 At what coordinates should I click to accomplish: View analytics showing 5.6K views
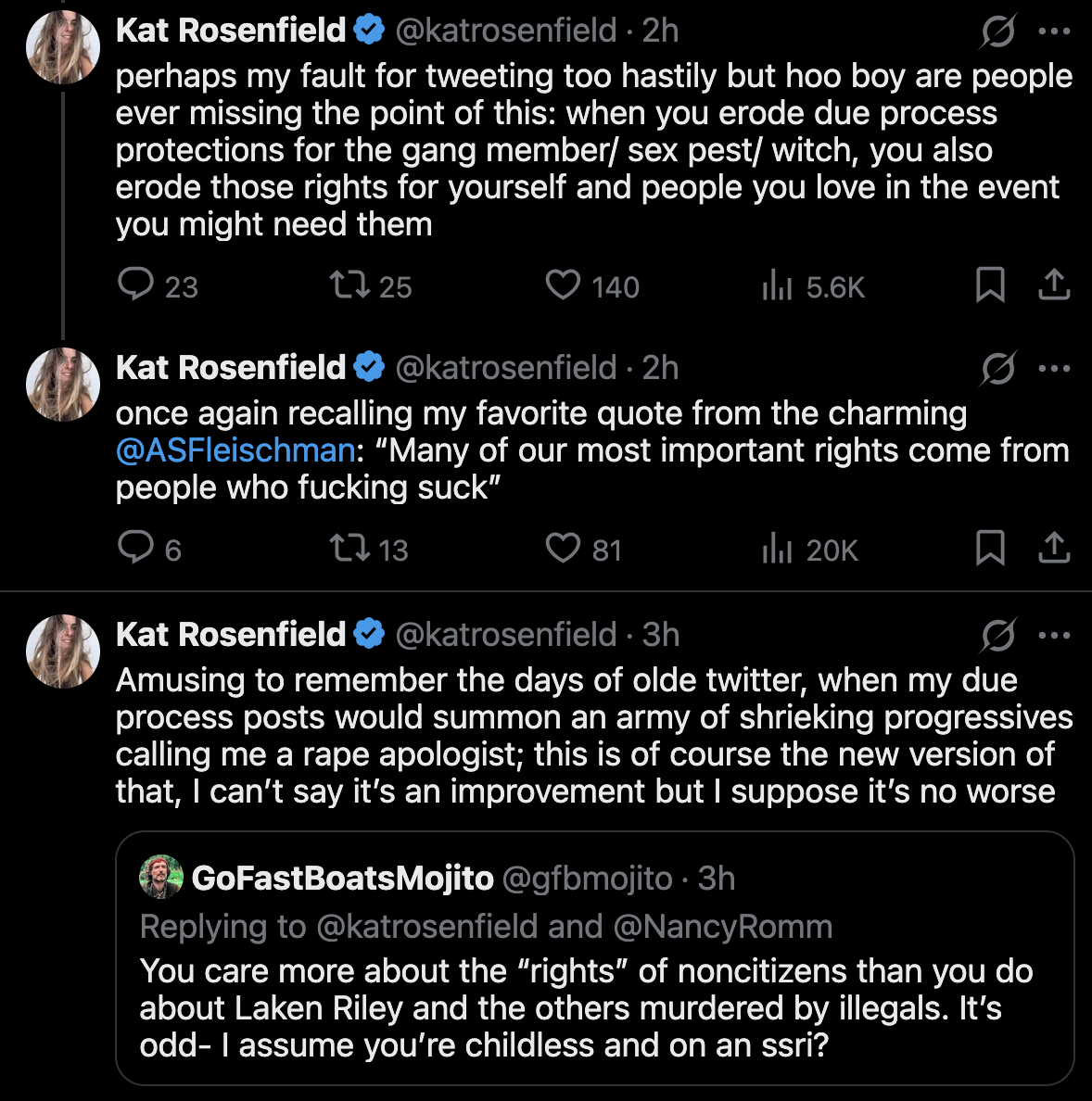click(777, 286)
